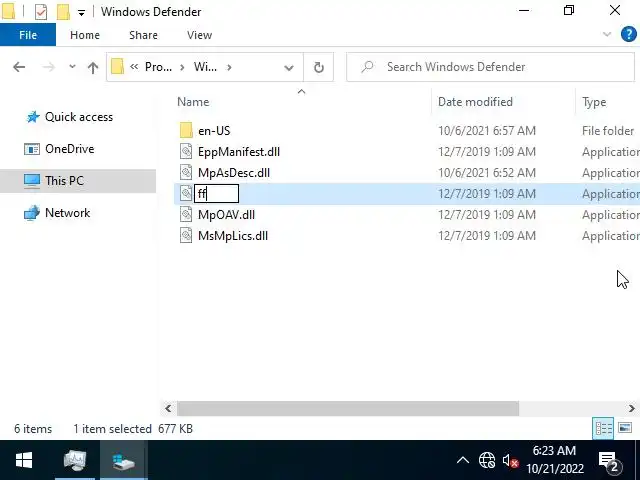Expand the ribbon with the chevron
Screen dimensions: 640x480
click(607, 34)
